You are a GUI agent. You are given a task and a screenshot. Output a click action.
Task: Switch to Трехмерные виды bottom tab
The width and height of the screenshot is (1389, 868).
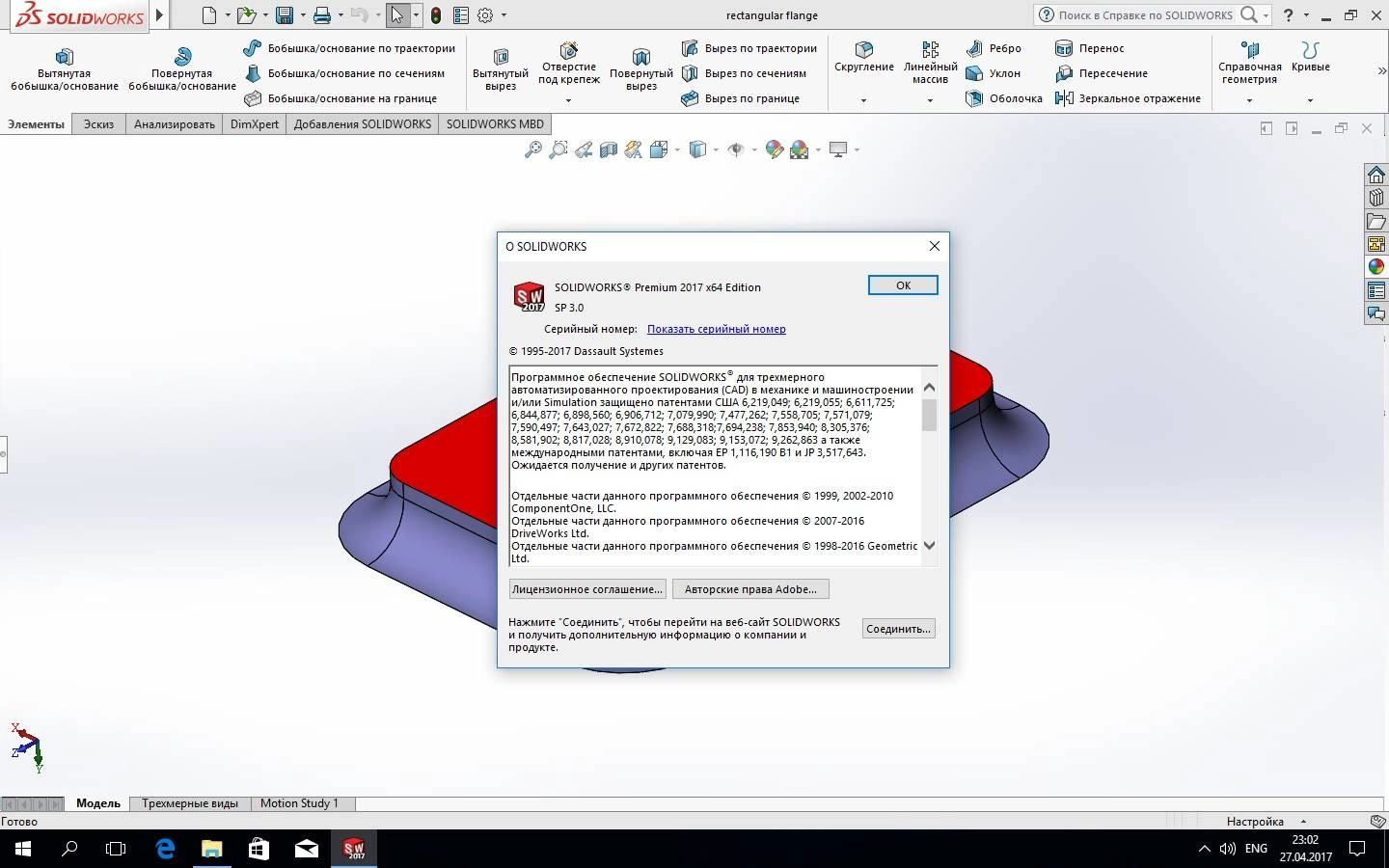190,803
